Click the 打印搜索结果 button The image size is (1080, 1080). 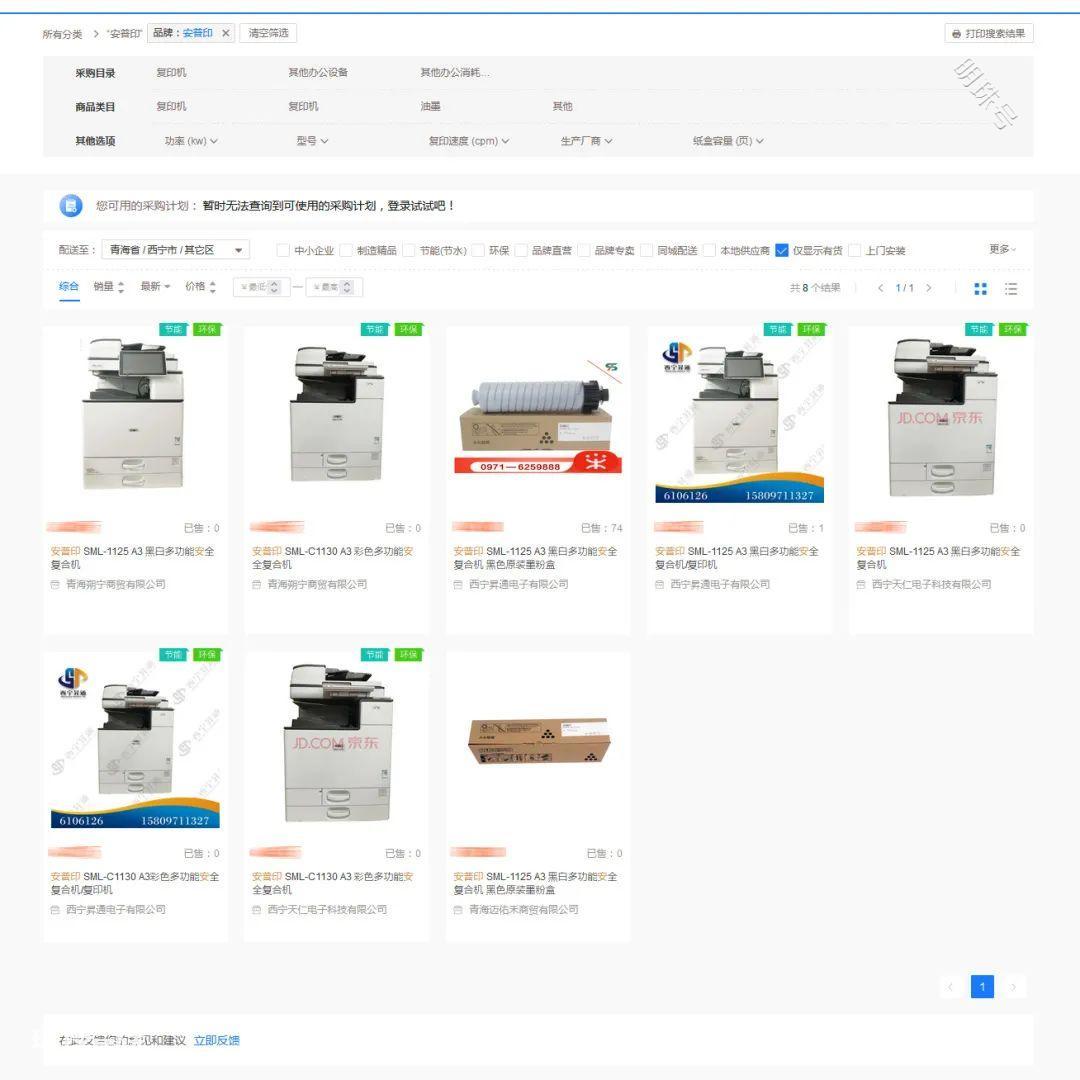[988, 34]
